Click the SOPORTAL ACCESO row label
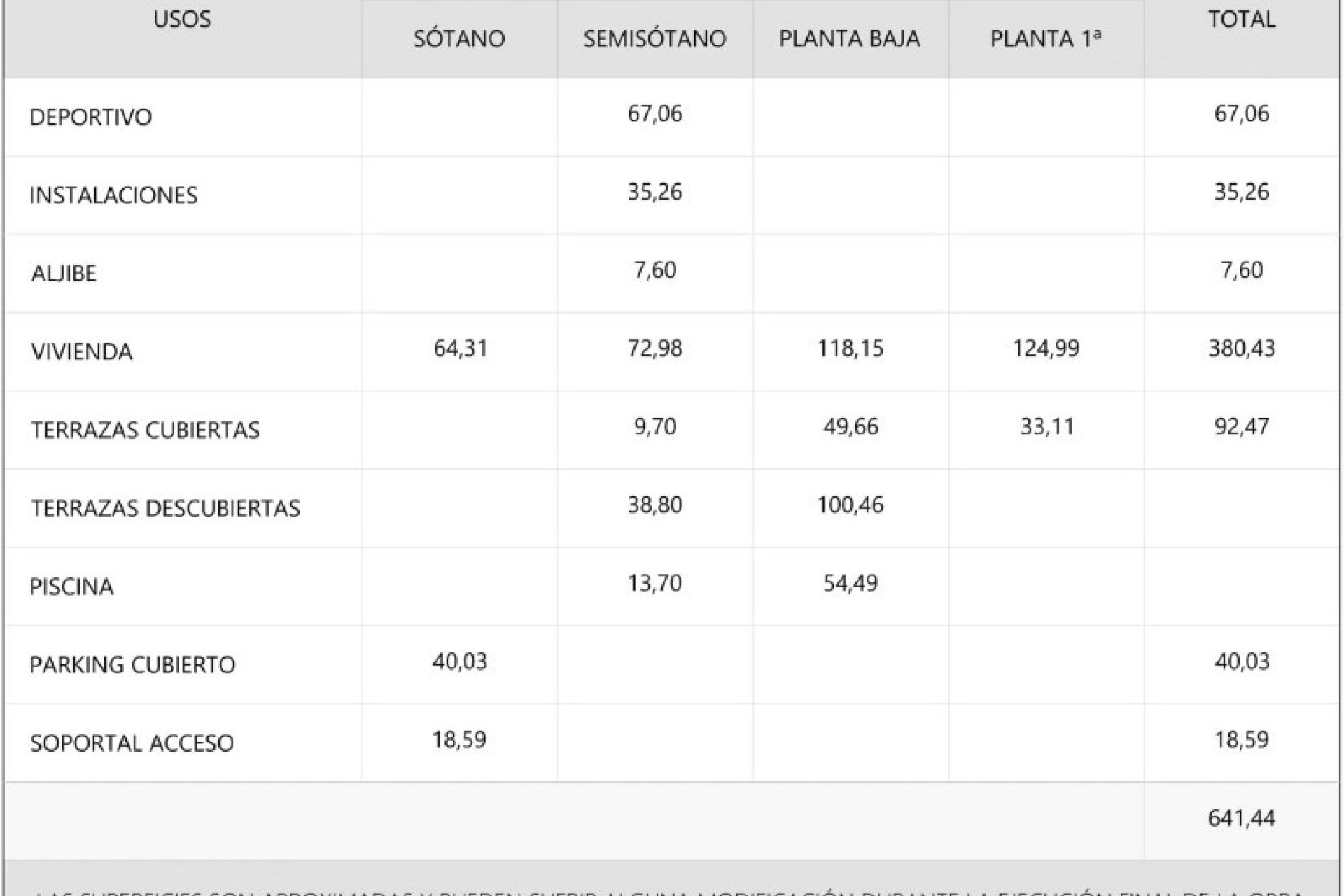This screenshot has width=1344, height=896. pos(132,743)
